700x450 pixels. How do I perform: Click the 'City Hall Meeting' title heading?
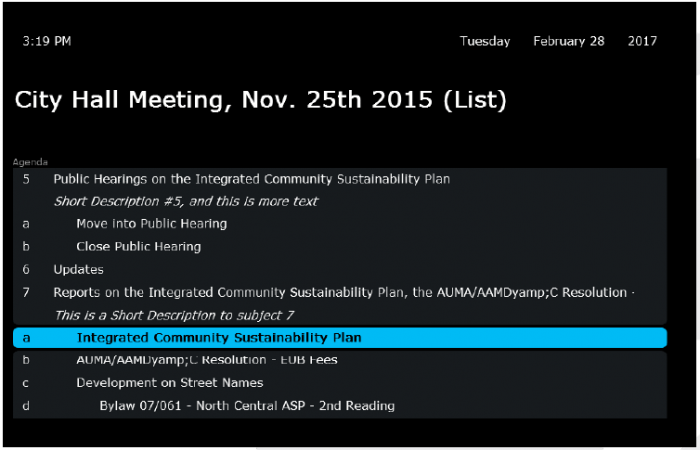pos(260,100)
